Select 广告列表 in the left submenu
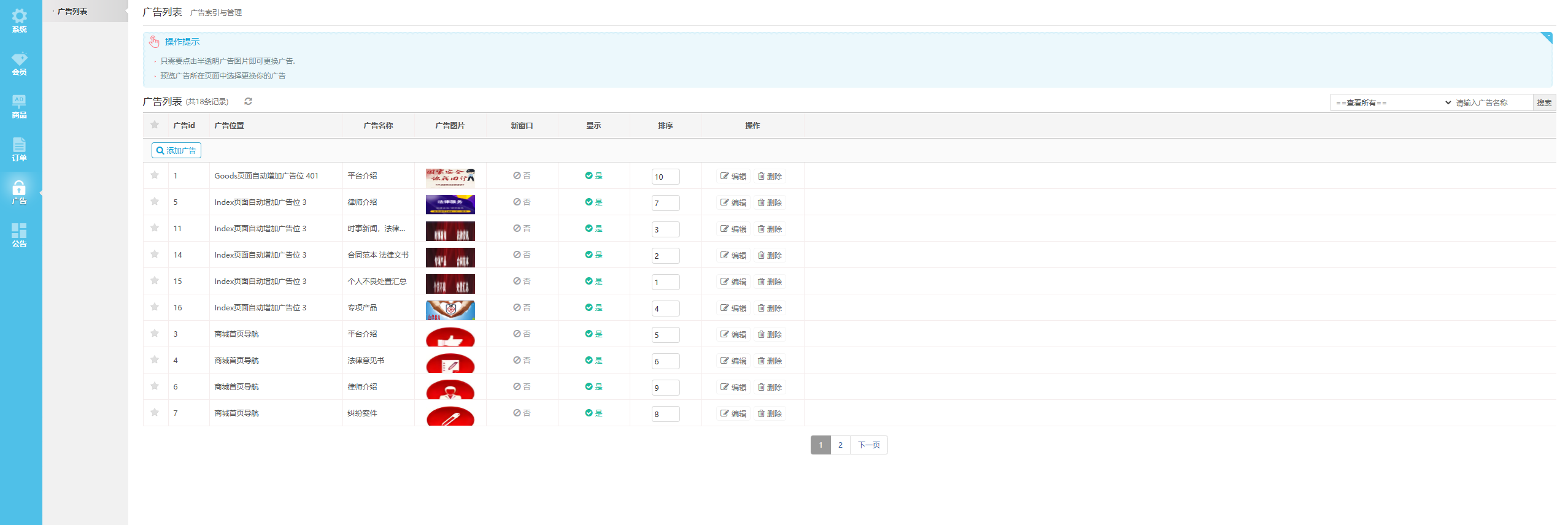This screenshot has height=525, width=1568. [72, 12]
